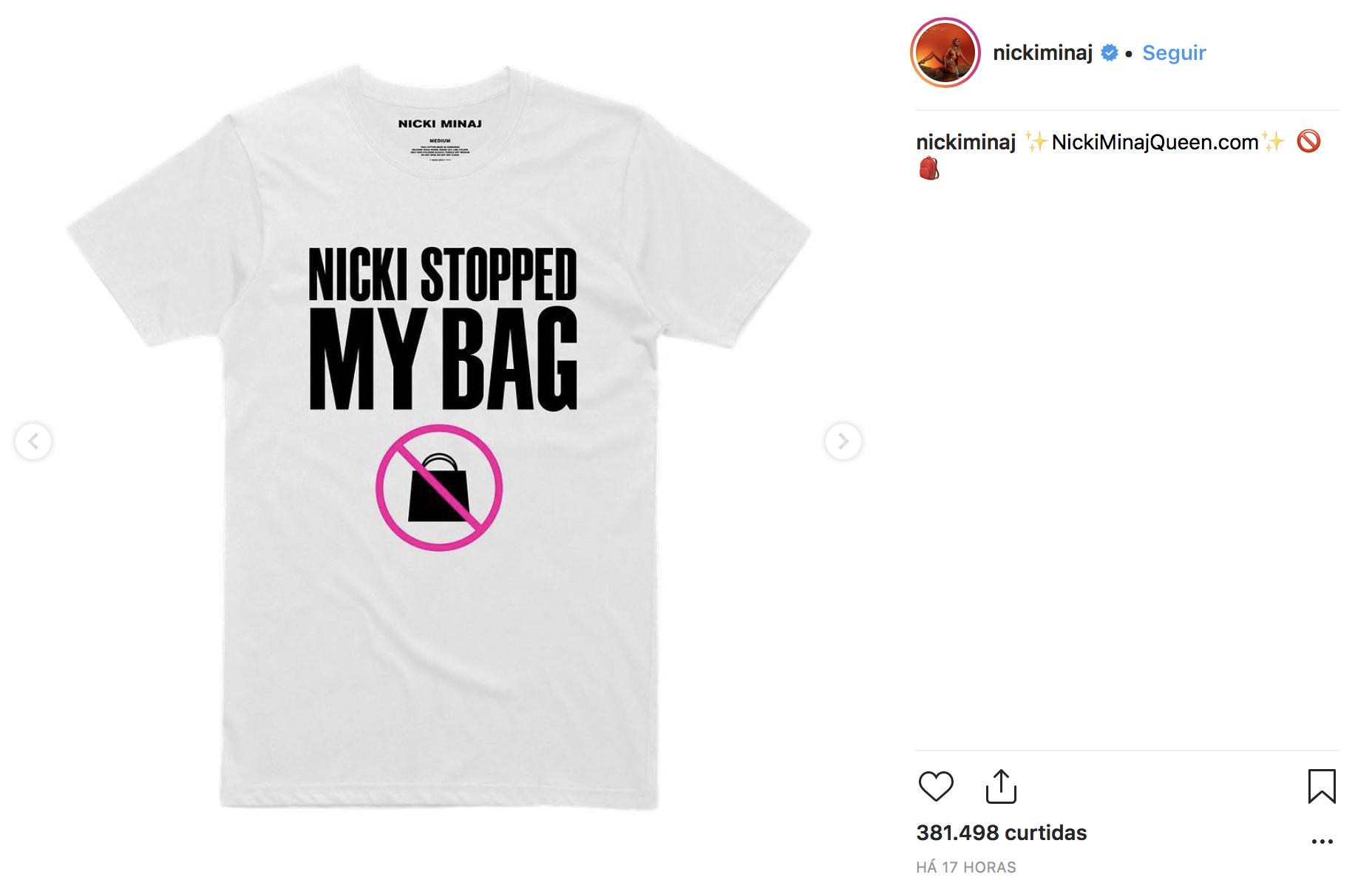The height and width of the screenshot is (880, 1372).
Task: Like the post with the heart icon
Action: click(936, 786)
